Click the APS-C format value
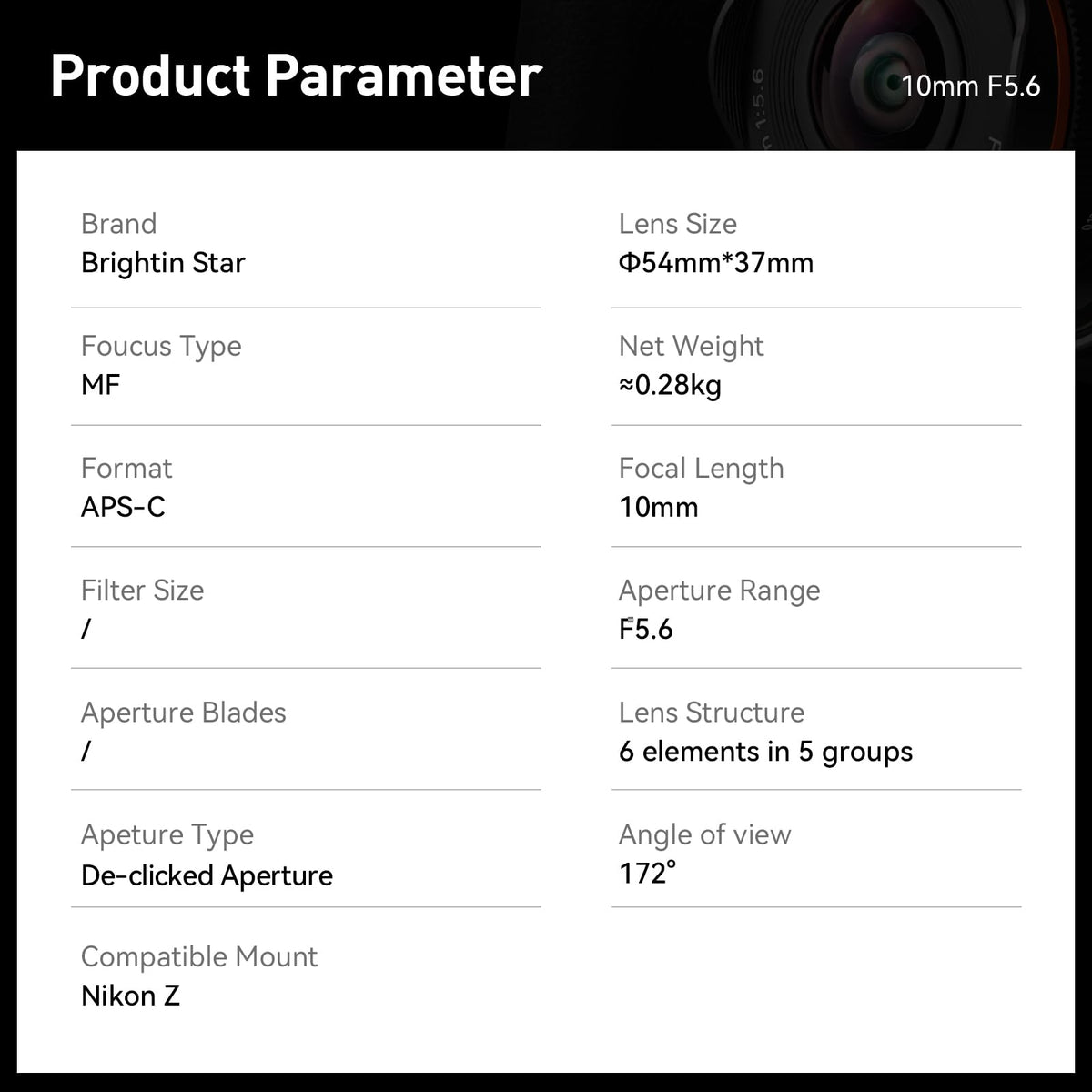 [x=123, y=507]
